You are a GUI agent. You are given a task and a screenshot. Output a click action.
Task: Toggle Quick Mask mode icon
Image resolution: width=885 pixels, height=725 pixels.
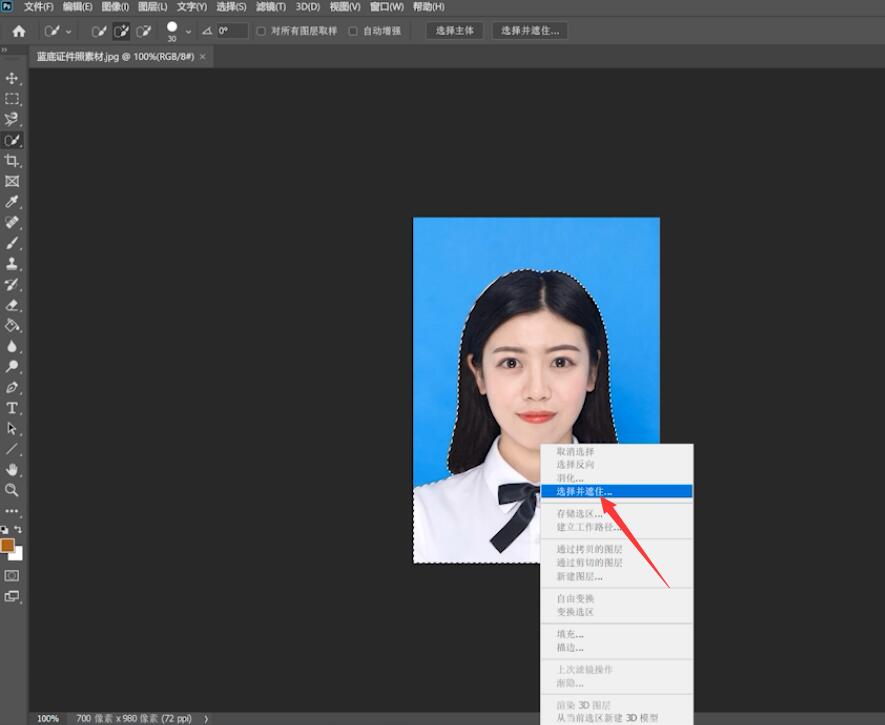[x=12, y=575]
